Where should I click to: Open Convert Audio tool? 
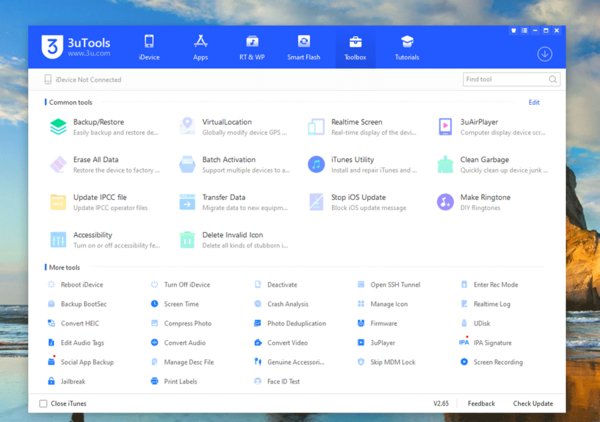(178, 342)
